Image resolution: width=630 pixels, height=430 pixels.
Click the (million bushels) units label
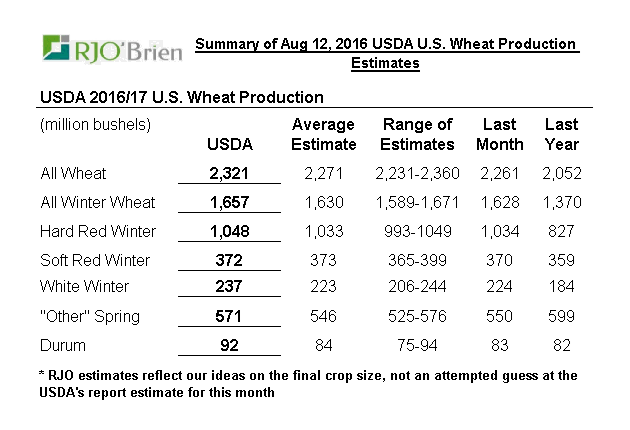94,125
